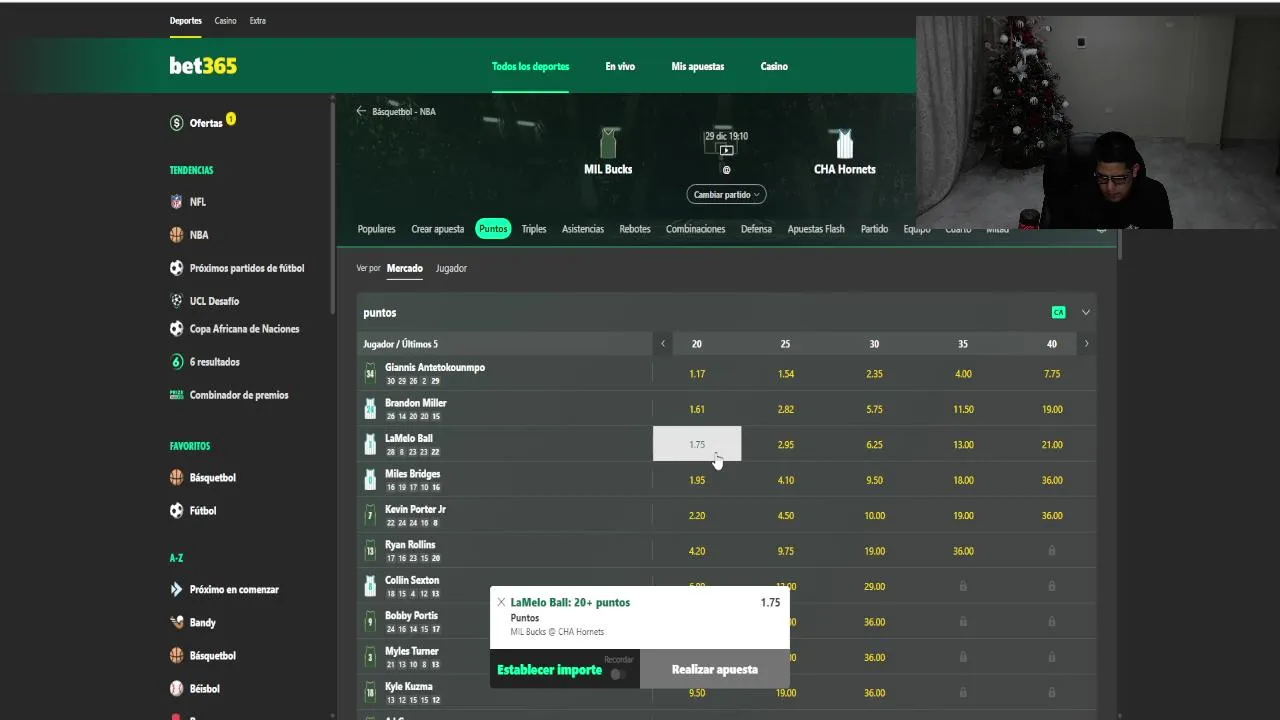Select Populares market tab
Viewport: 1280px width, 720px height.
[377, 229]
